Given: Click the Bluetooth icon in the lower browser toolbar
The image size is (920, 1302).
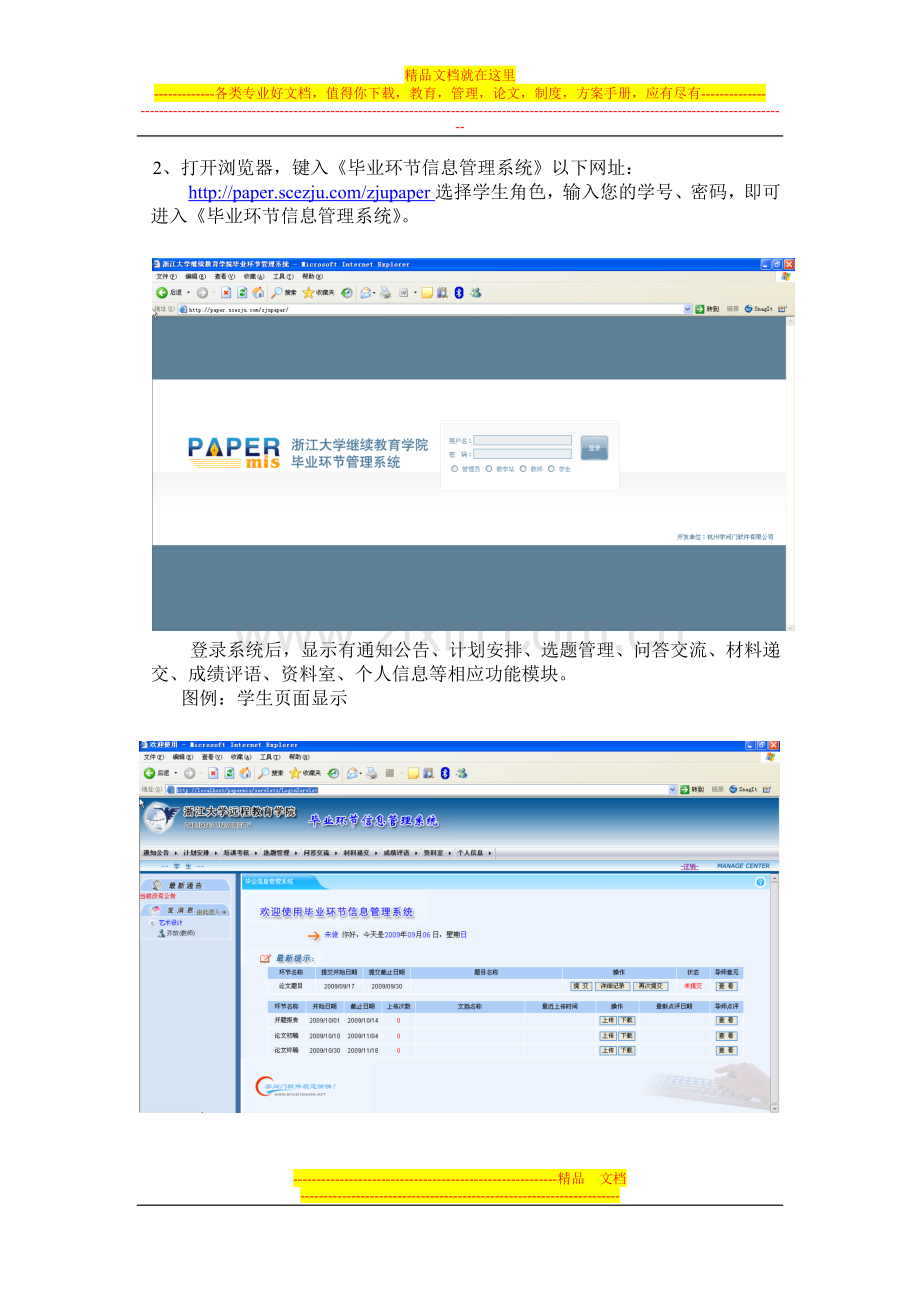Looking at the screenshot, I should [x=444, y=773].
